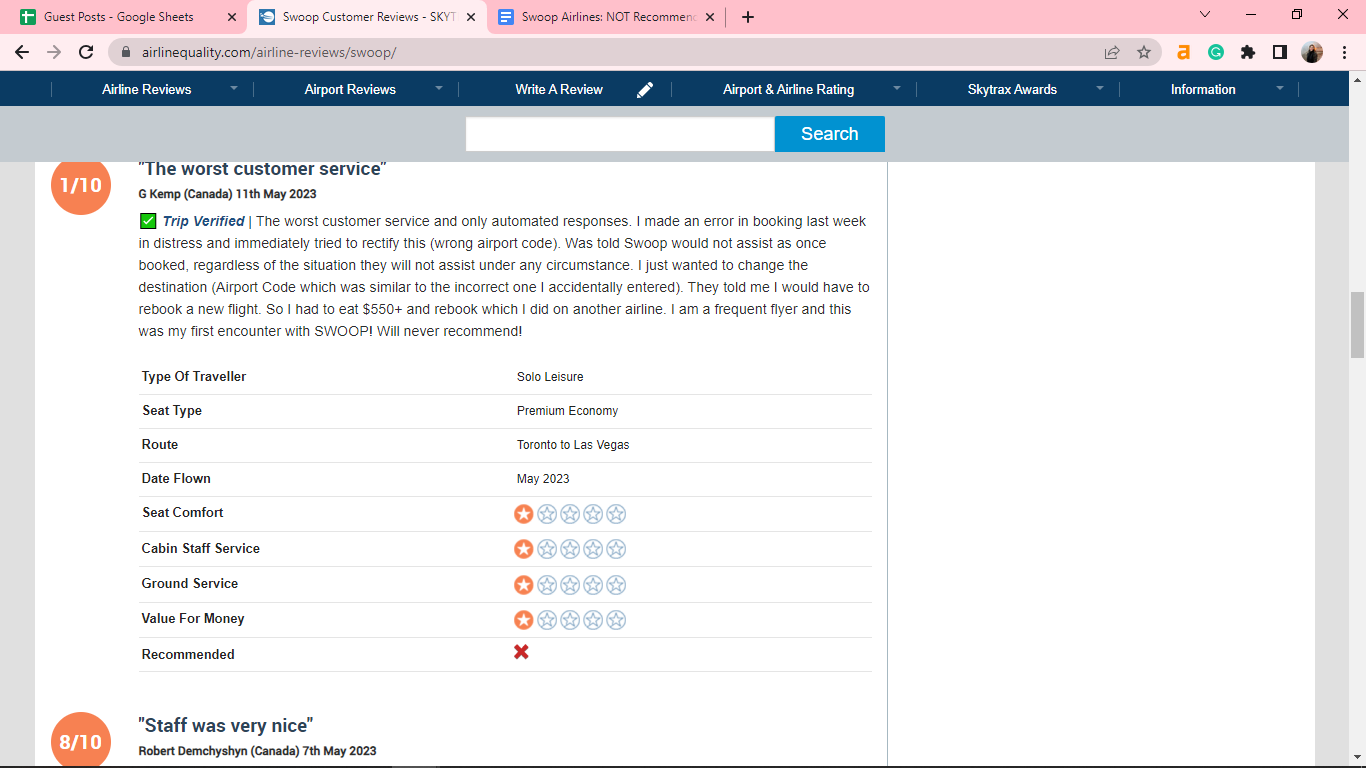This screenshot has height=768, width=1366.
Task: Click the Toronto to Las Vegas route
Action: click(x=573, y=445)
